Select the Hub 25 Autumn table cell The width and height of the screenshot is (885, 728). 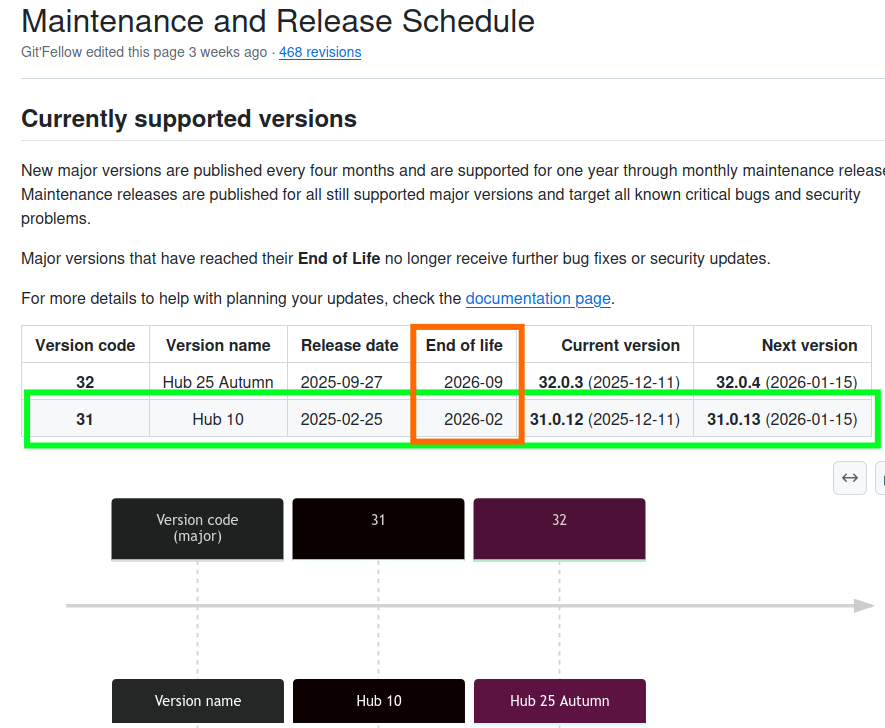point(218,382)
